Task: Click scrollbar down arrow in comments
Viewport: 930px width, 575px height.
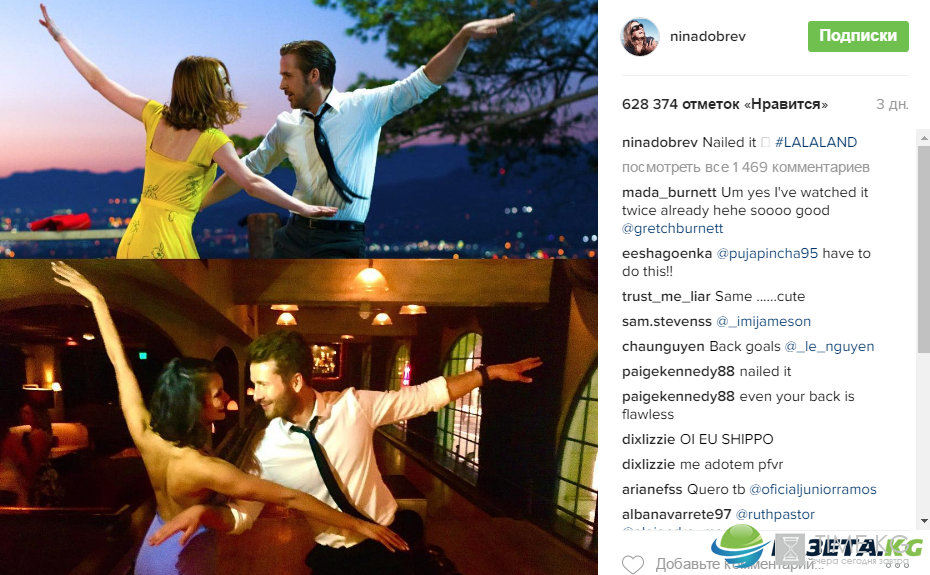Action: 923,521
